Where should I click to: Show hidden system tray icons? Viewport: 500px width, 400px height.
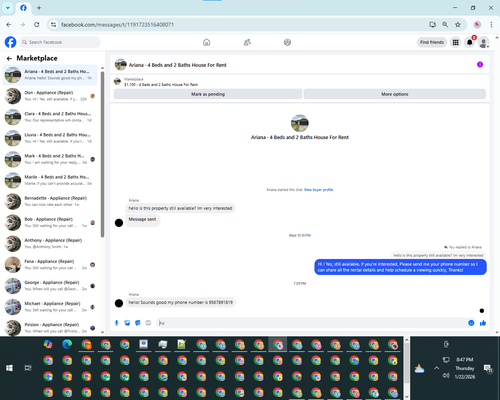[x=437, y=368]
